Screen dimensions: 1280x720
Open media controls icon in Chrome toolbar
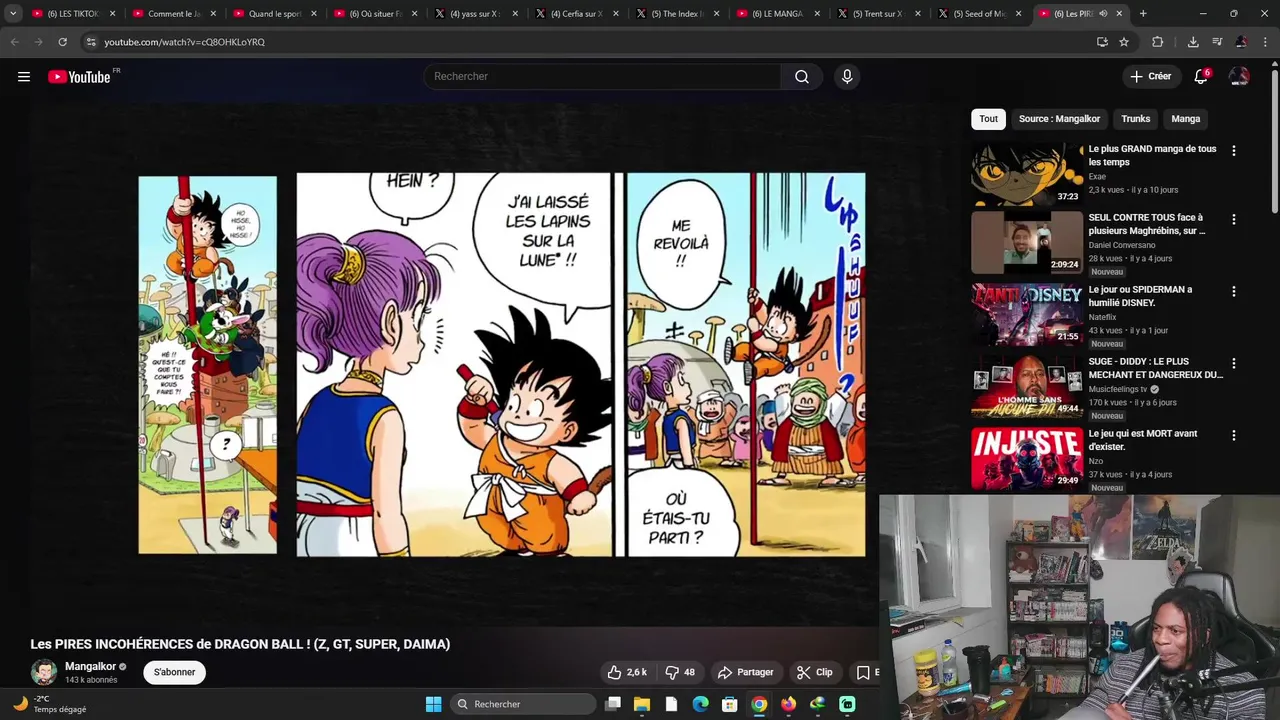(x=1217, y=42)
